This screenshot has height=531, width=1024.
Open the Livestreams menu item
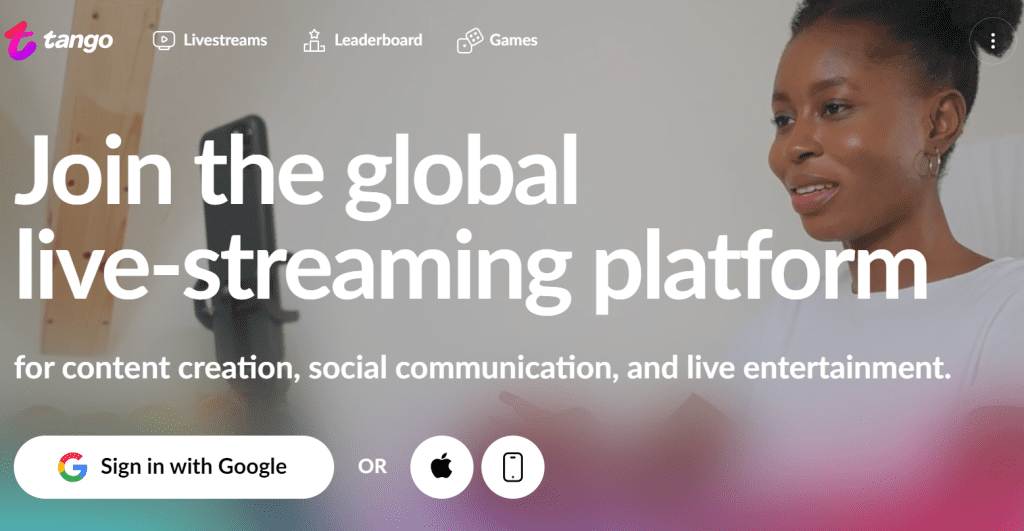[x=210, y=40]
